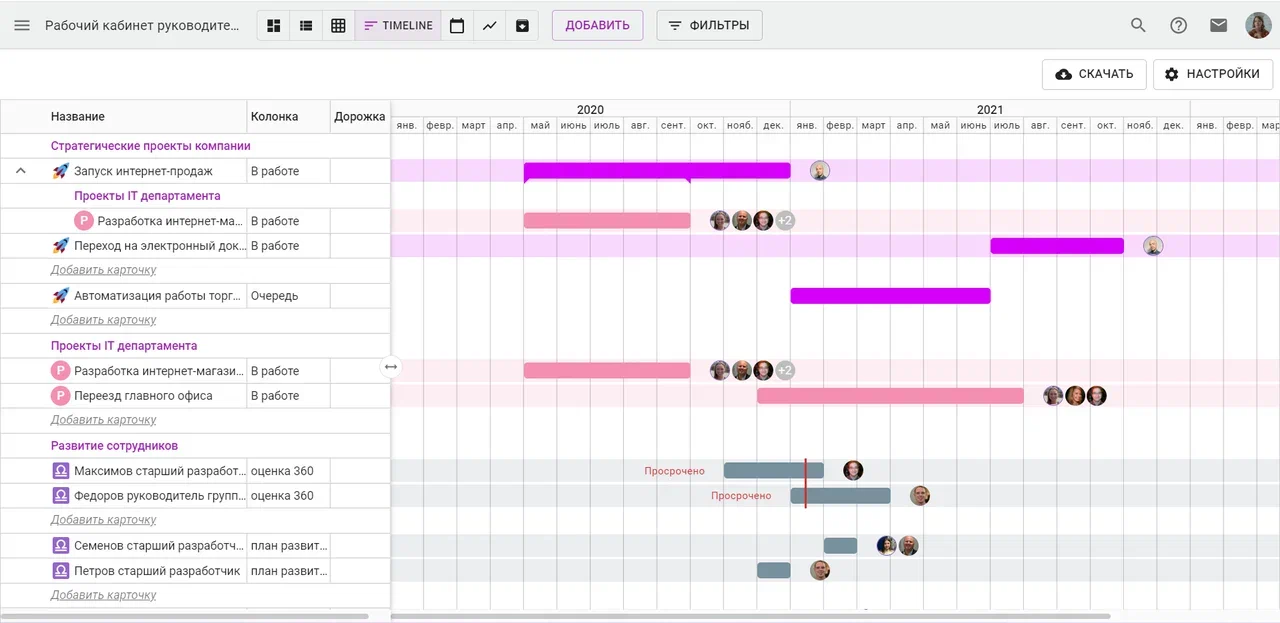Click the Очередь cell of Автоматизация row
This screenshot has width=1280, height=623.
(x=288, y=296)
